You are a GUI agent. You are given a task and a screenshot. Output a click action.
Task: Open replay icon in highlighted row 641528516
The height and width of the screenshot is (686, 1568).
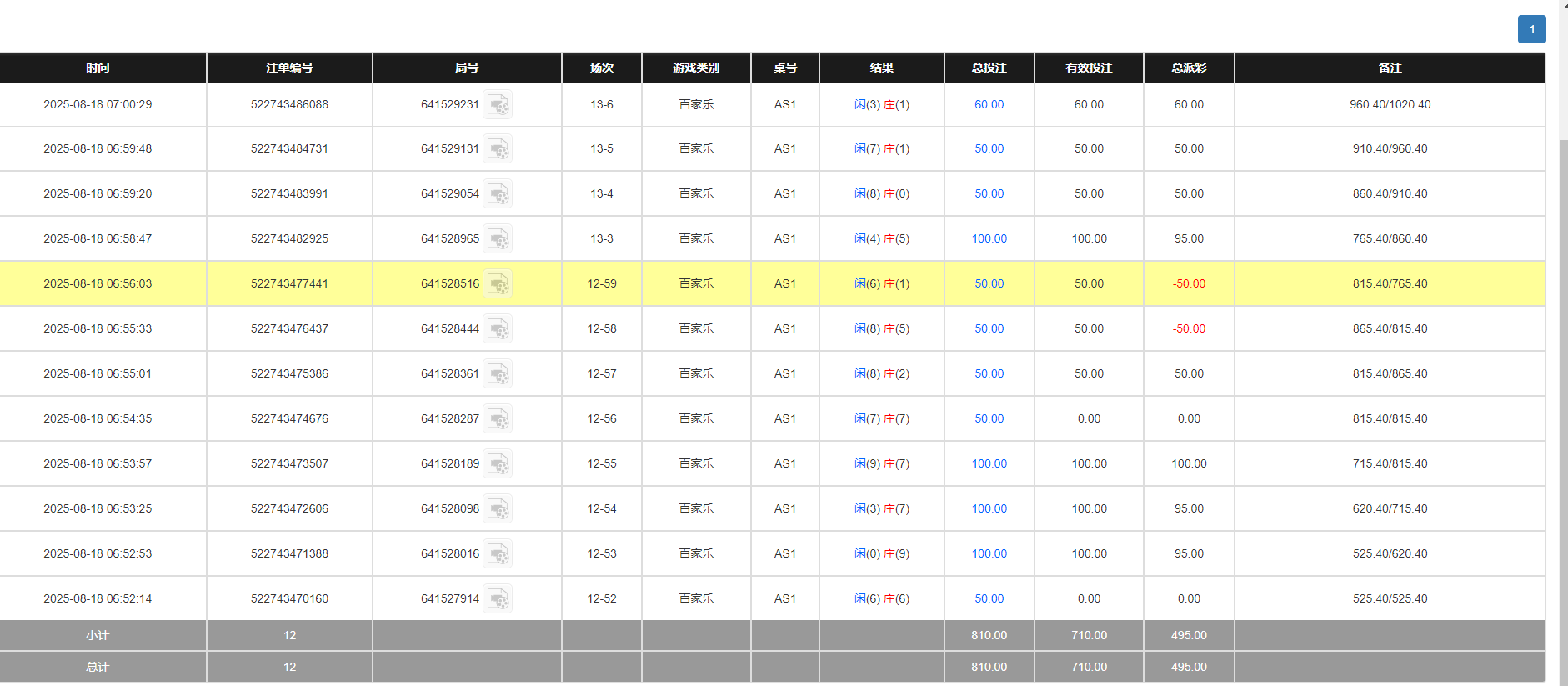click(498, 284)
